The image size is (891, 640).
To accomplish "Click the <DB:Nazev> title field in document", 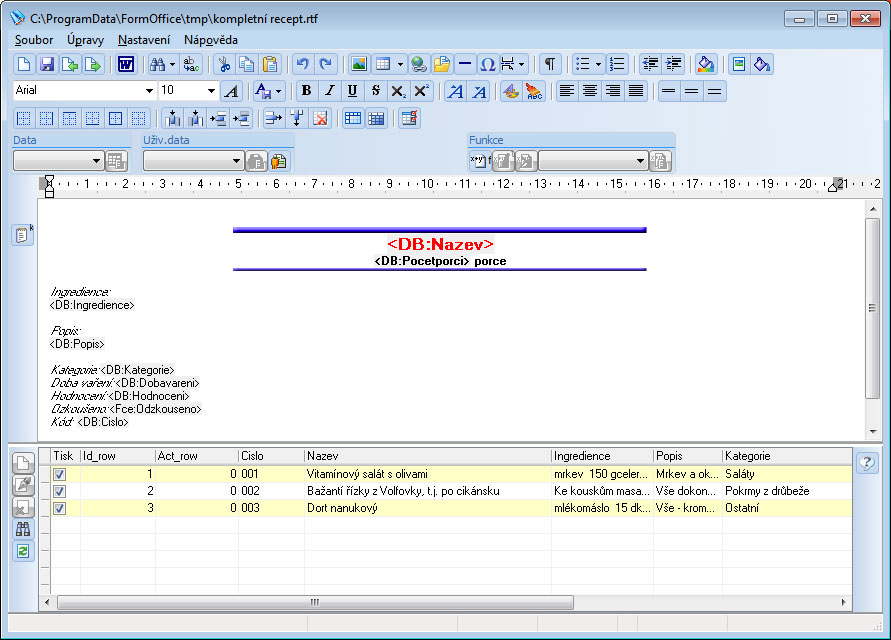I will 440,244.
